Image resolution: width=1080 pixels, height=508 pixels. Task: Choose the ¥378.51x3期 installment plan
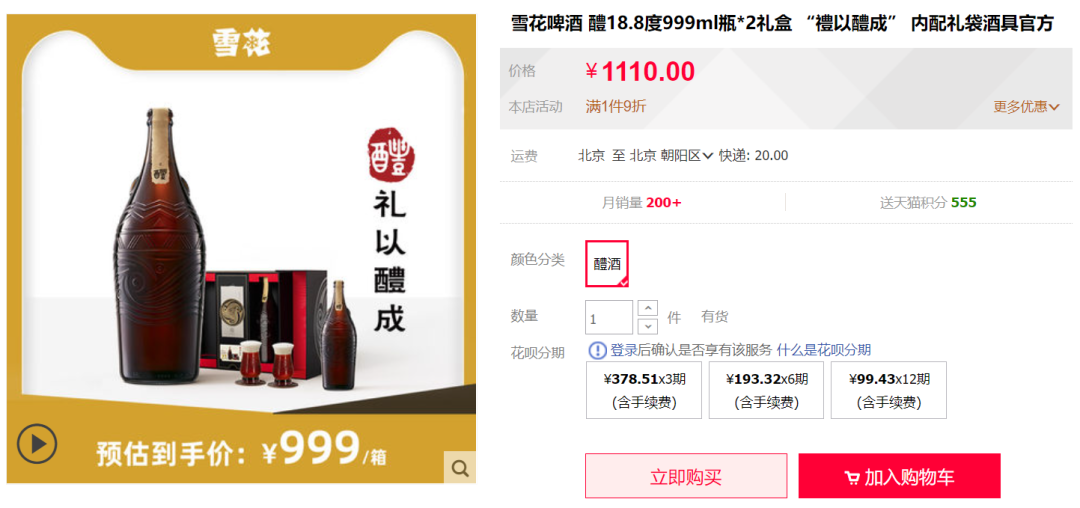point(644,390)
